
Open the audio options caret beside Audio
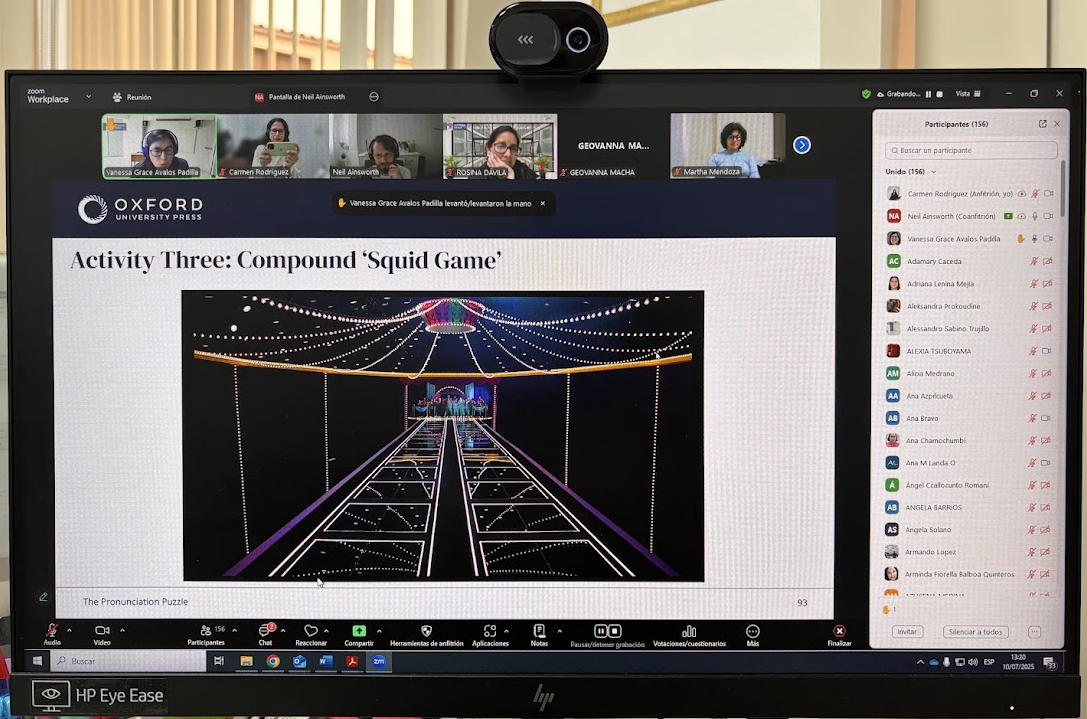(69, 630)
